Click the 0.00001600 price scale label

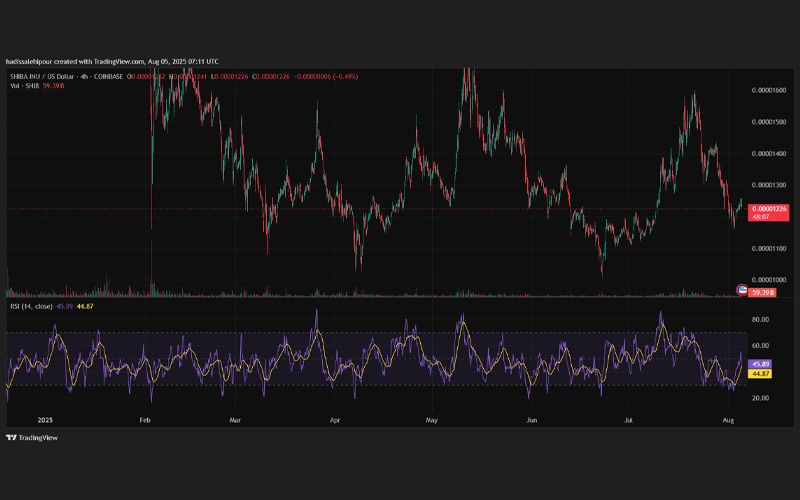click(x=769, y=90)
